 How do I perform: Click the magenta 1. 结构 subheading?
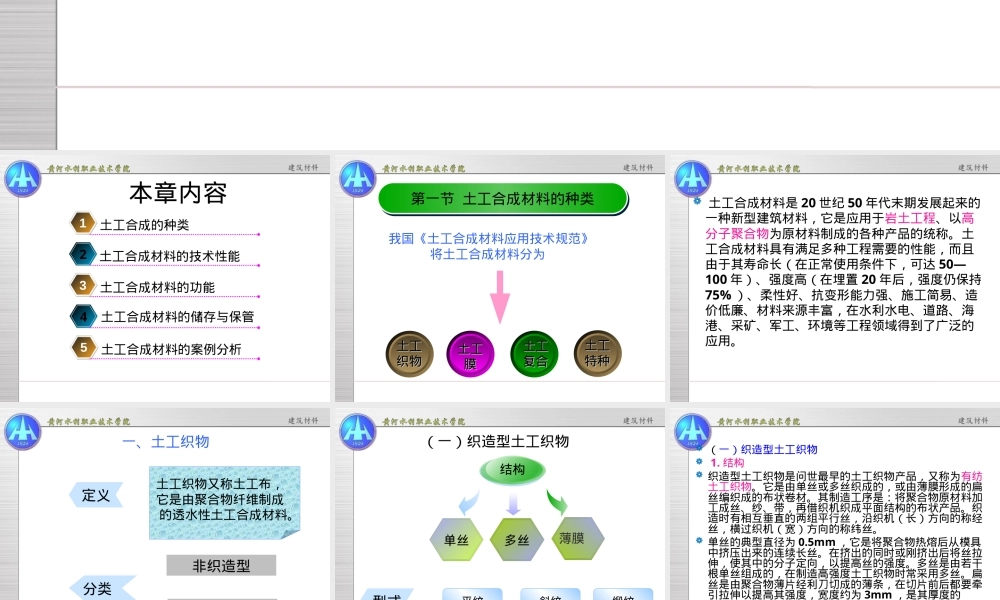(x=727, y=462)
